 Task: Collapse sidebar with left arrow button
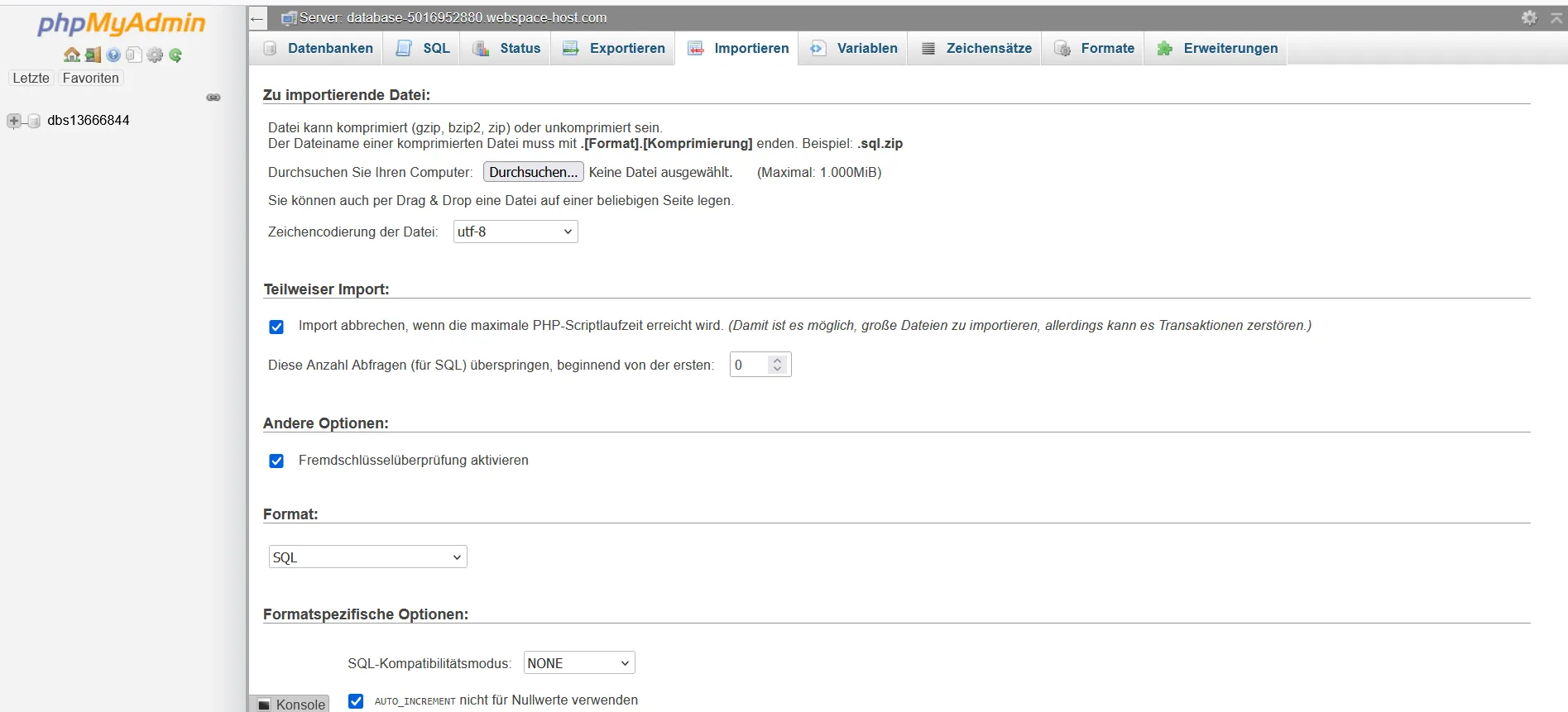[x=257, y=18]
